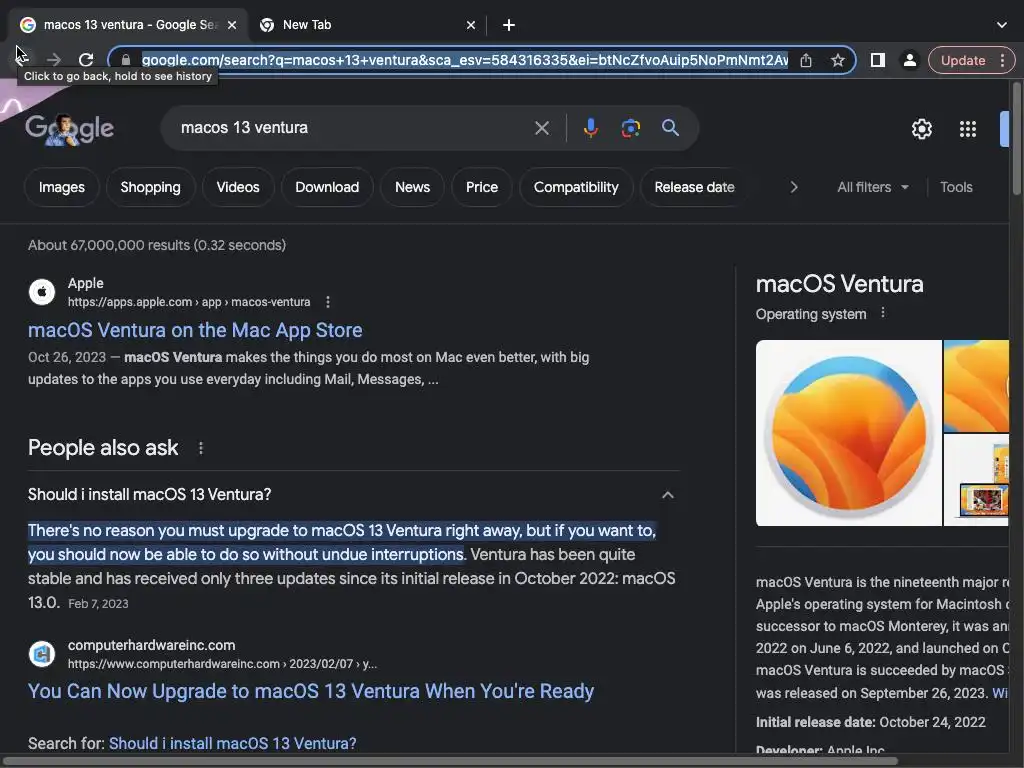Open Chrome three-dot menu beside Update
1024x768 pixels.
(1002, 60)
